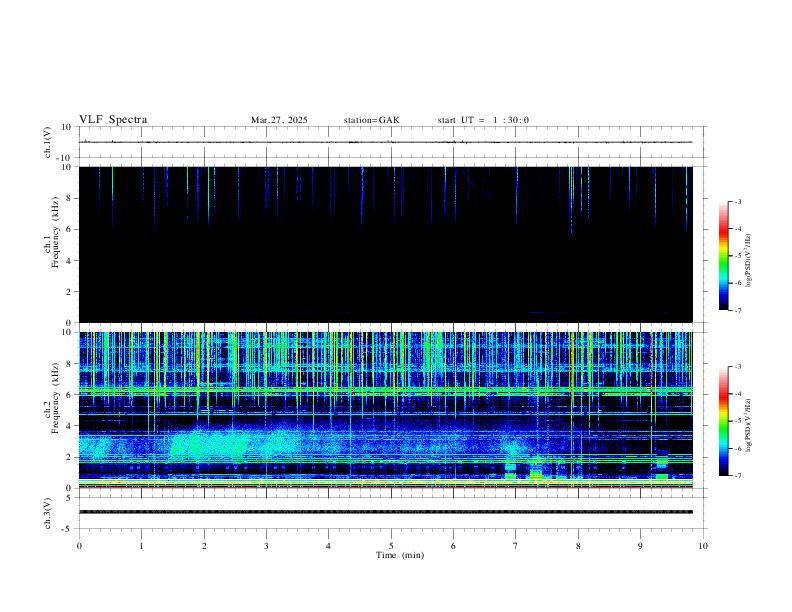This screenshot has width=792, height=612.
Task: Click the "6" kHz tick on ch.2 frequency axis
Action: click(69, 394)
